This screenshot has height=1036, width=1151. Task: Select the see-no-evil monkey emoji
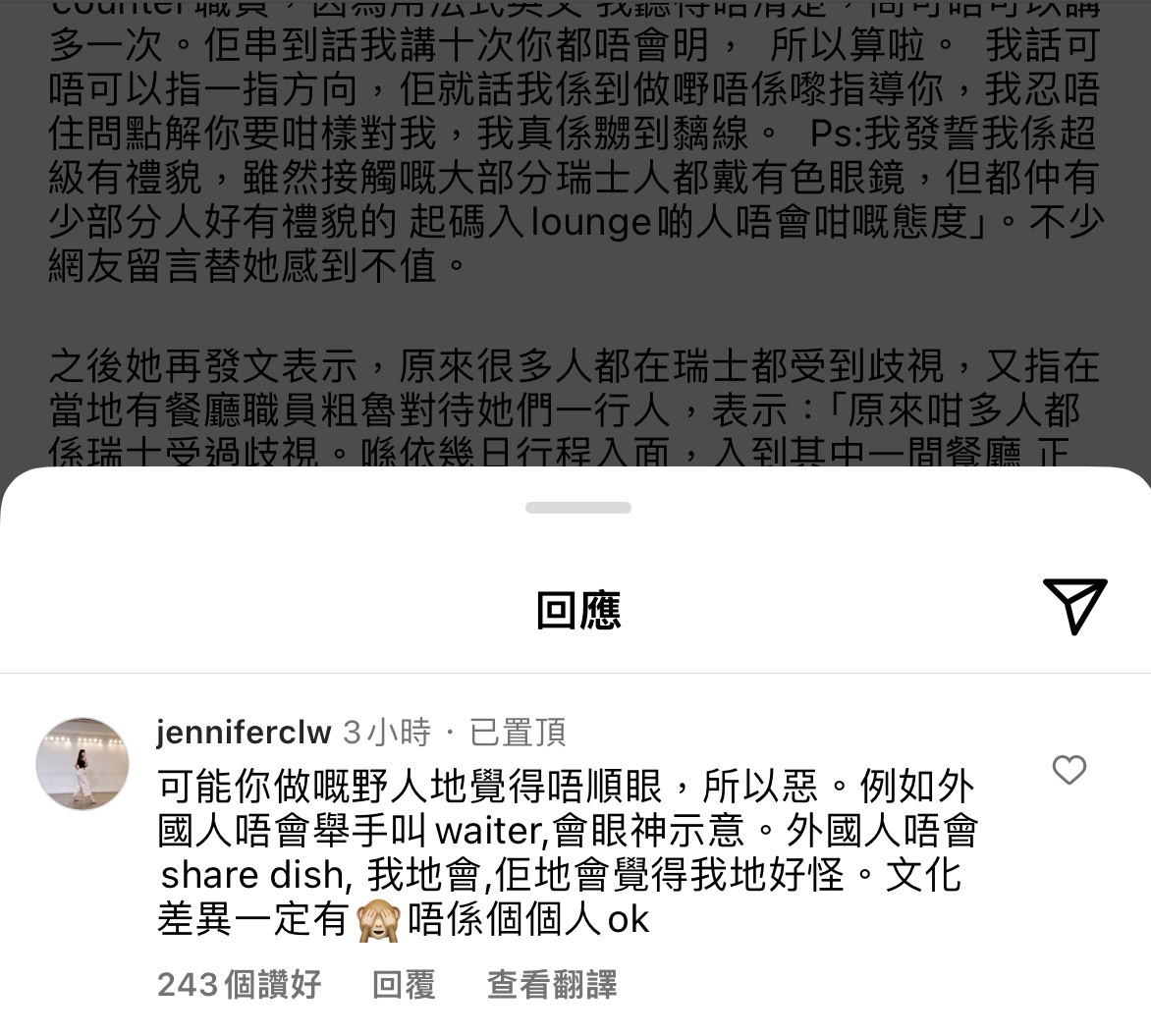[x=378, y=920]
